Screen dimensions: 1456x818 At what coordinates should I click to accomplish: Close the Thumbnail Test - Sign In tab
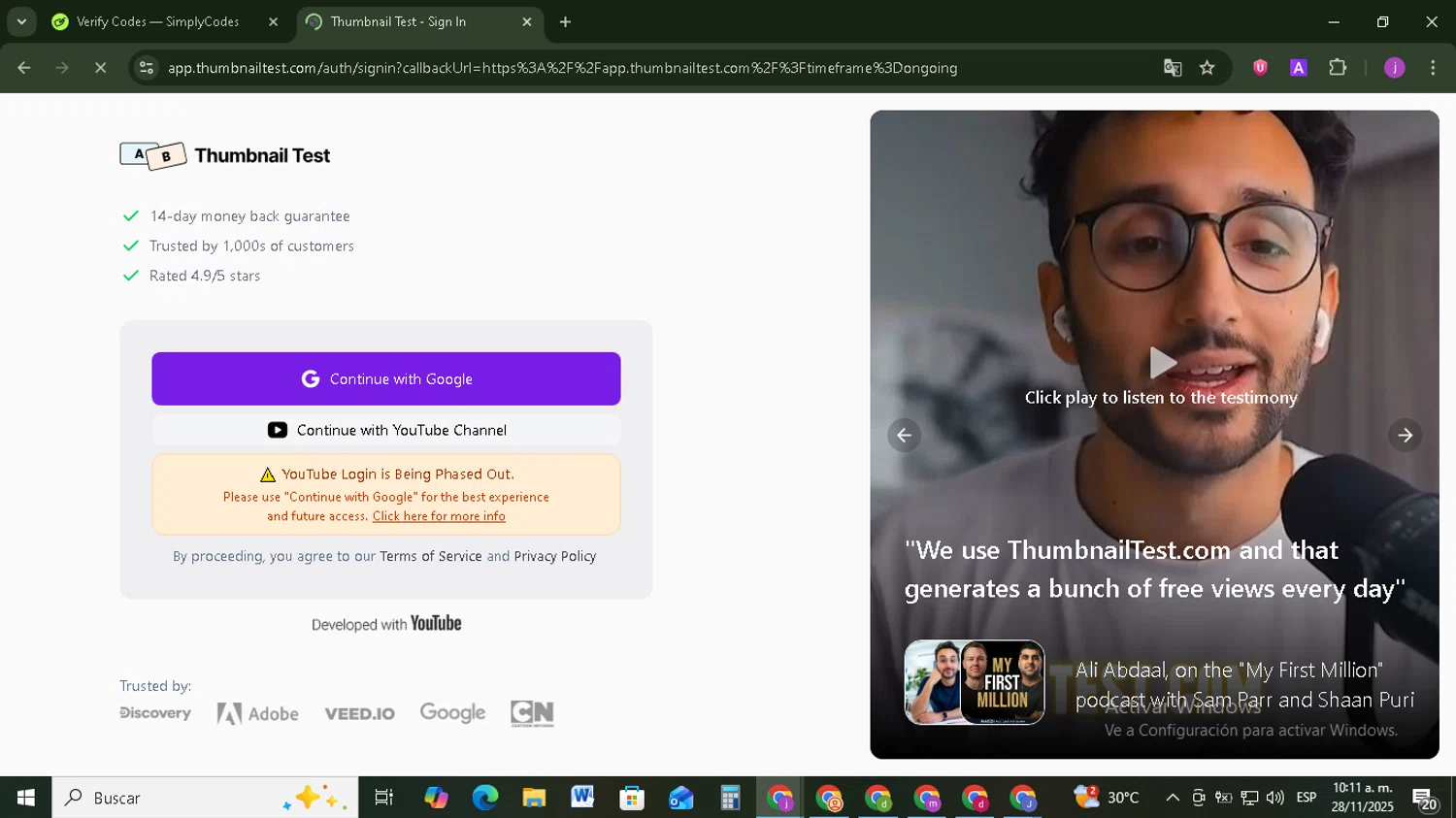527,21
